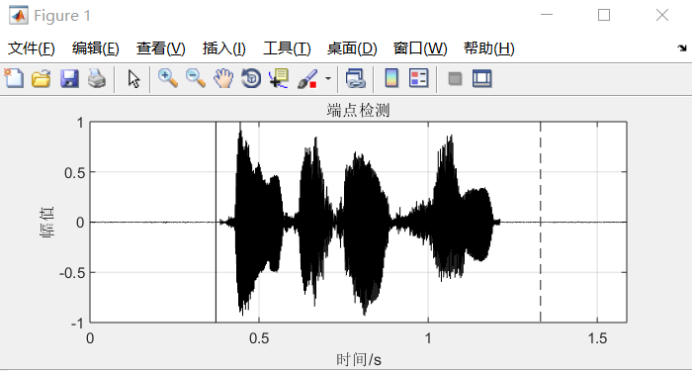This screenshot has width=692, height=371.
Task: Click the x-axis tick label 0.5
Action: [x=259, y=338]
